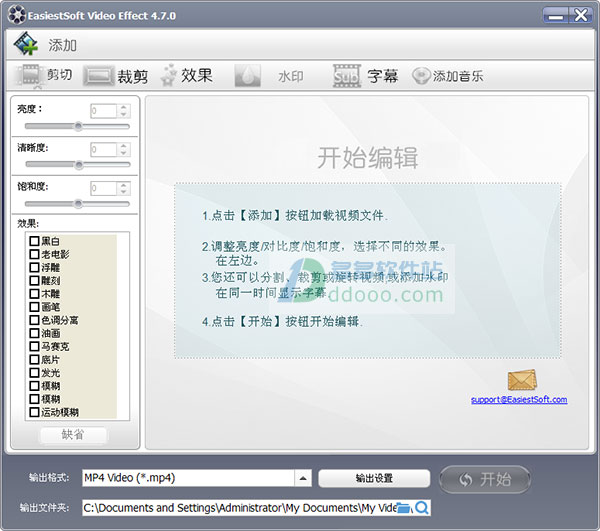Enable the 马赛克 effect checkbox
This screenshot has height=531, width=600.
(x=34, y=347)
